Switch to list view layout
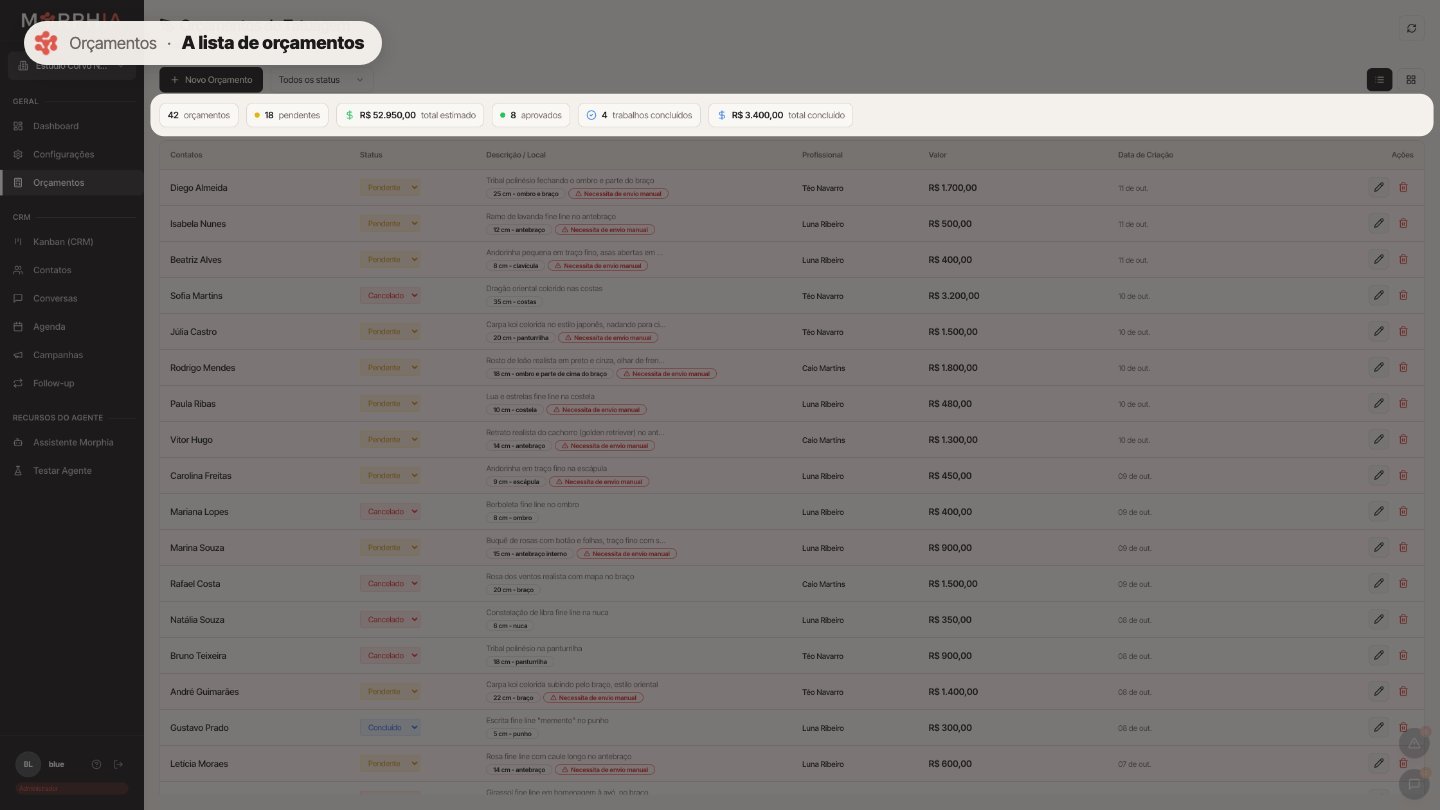The height and width of the screenshot is (810, 1440). [x=1379, y=80]
